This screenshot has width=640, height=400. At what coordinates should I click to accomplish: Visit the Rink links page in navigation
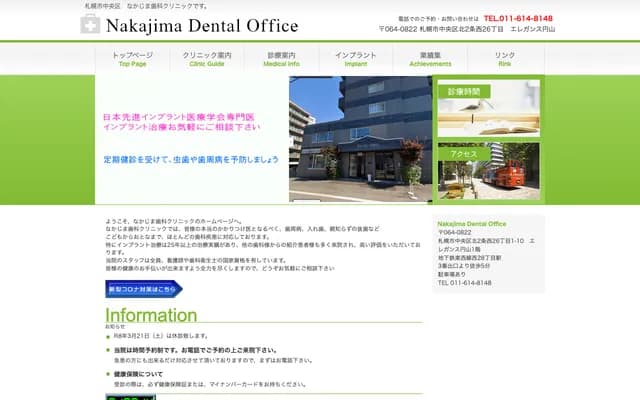(x=505, y=58)
